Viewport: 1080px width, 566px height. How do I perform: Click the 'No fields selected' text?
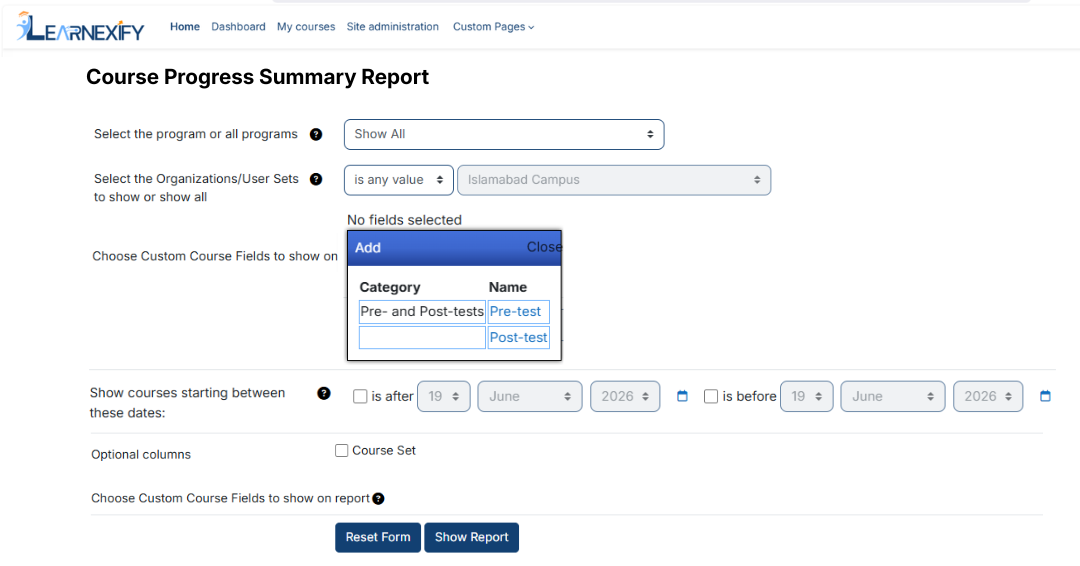404,220
